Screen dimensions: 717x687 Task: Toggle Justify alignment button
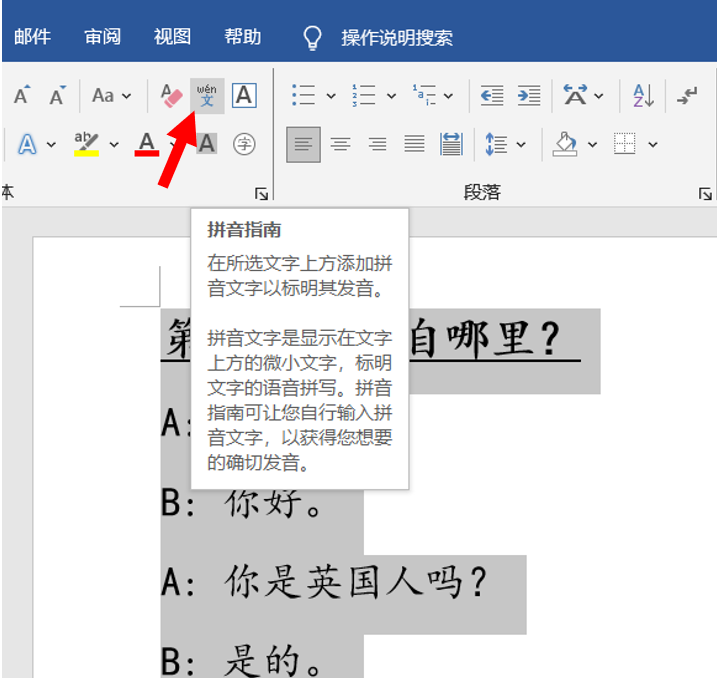[x=414, y=145]
